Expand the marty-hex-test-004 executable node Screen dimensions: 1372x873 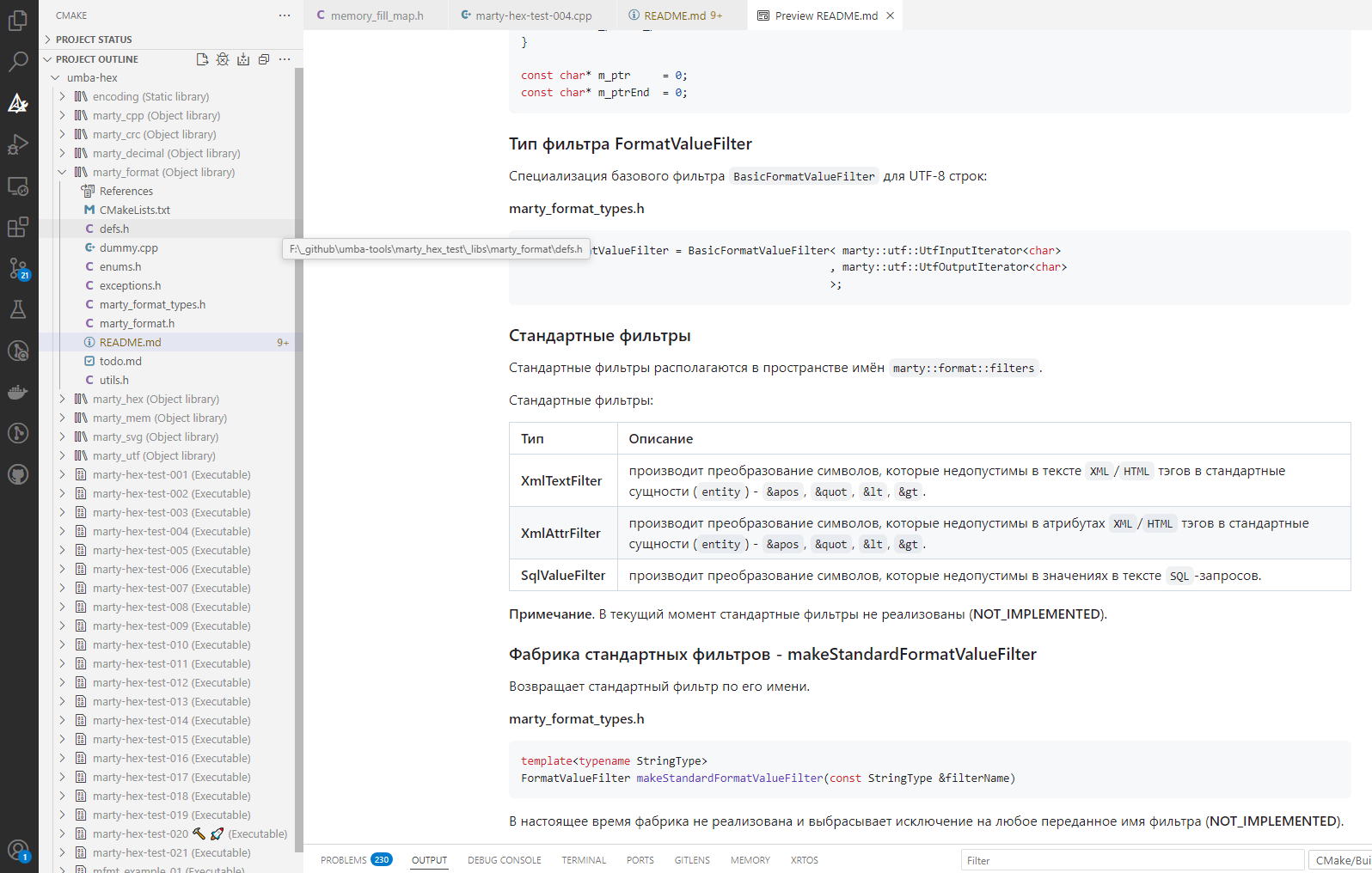click(62, 531)
